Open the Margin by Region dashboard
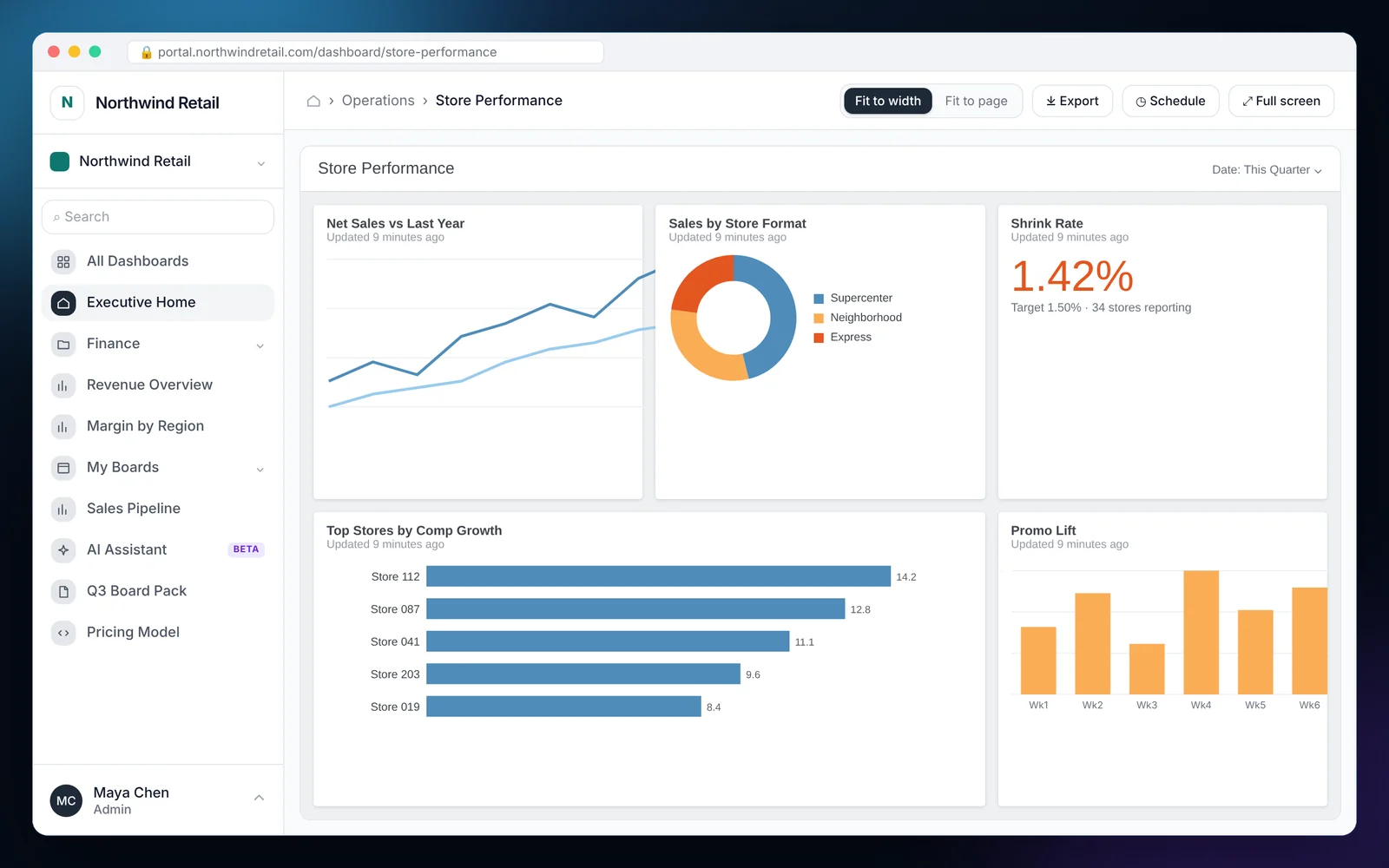 (158, 427)
